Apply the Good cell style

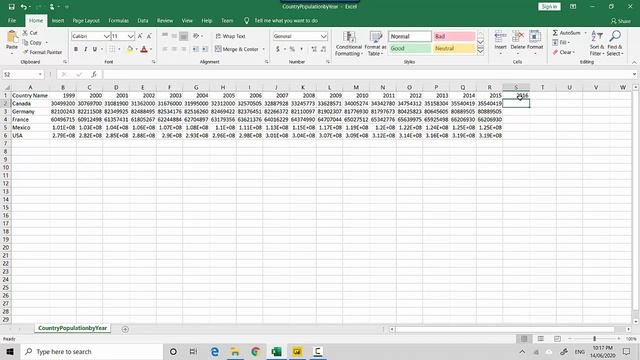point(410,49)
